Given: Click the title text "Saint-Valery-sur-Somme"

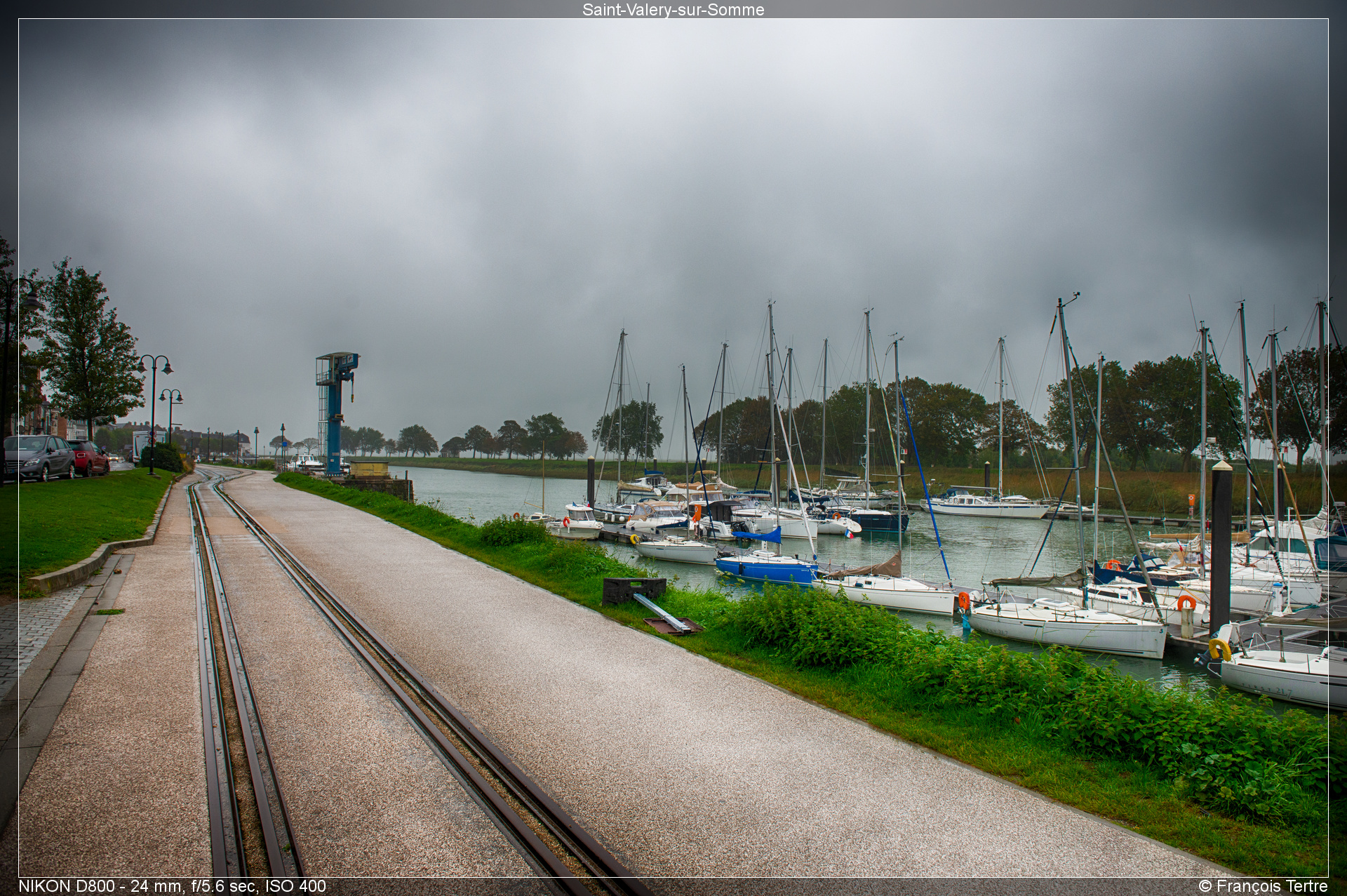Looking at the screenshot, I should click(673, 9).
